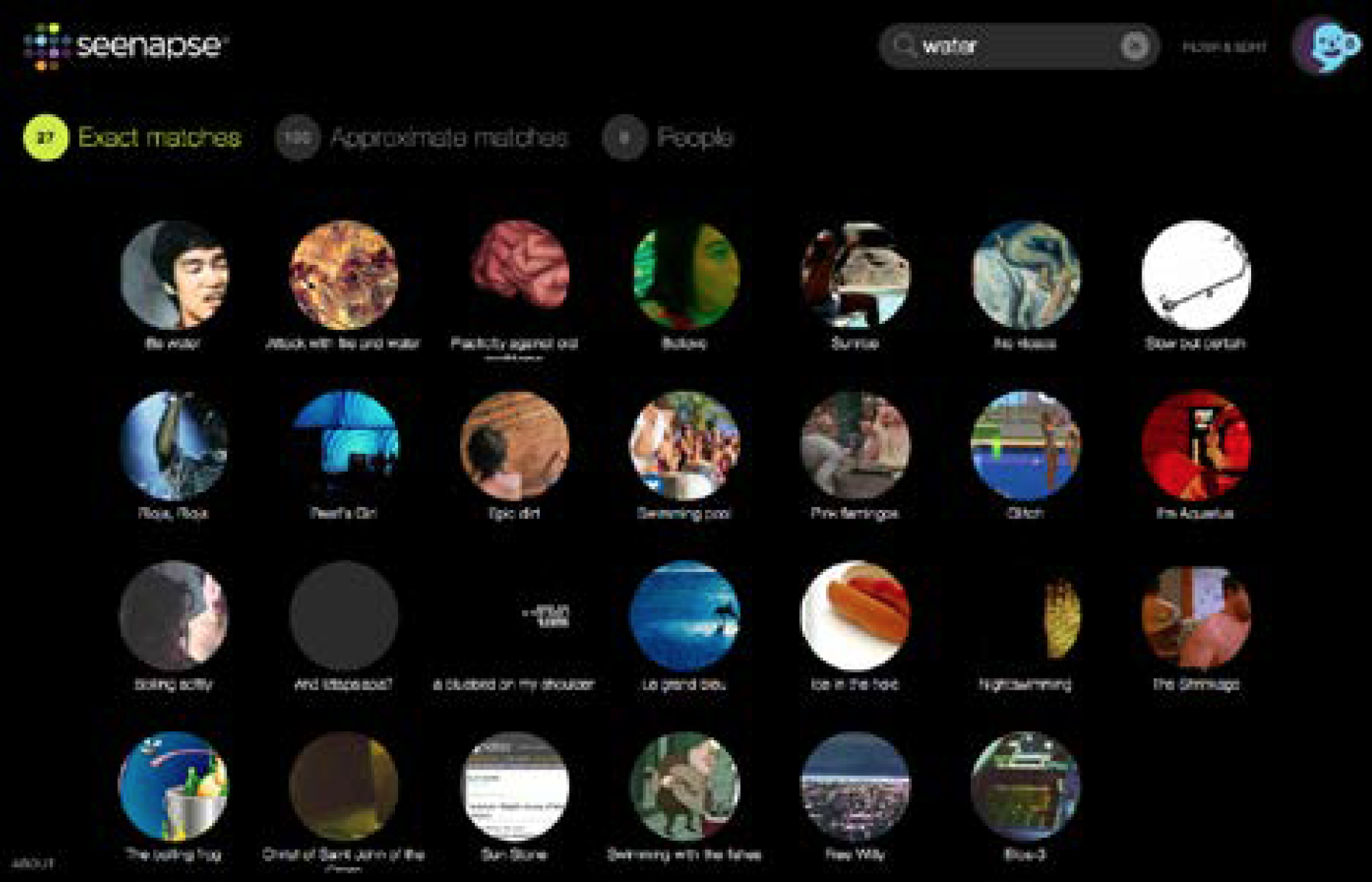Image resolution: width=1372 pixels, height=882 pixels.
Task: Click the 'Sun Stone' thumbnail
Action: (x=514, y=786)
